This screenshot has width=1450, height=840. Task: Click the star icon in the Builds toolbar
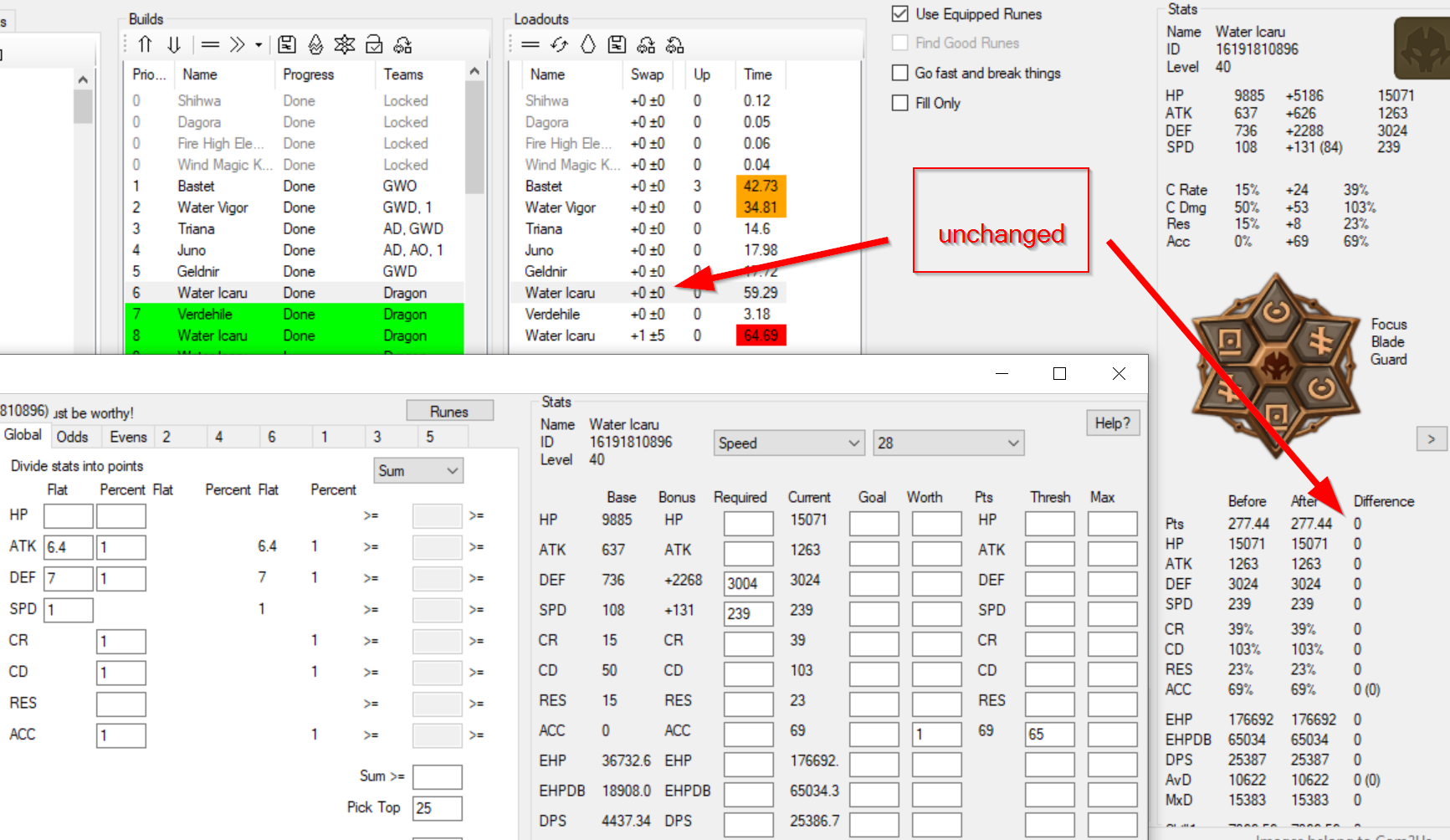[345, 44]
